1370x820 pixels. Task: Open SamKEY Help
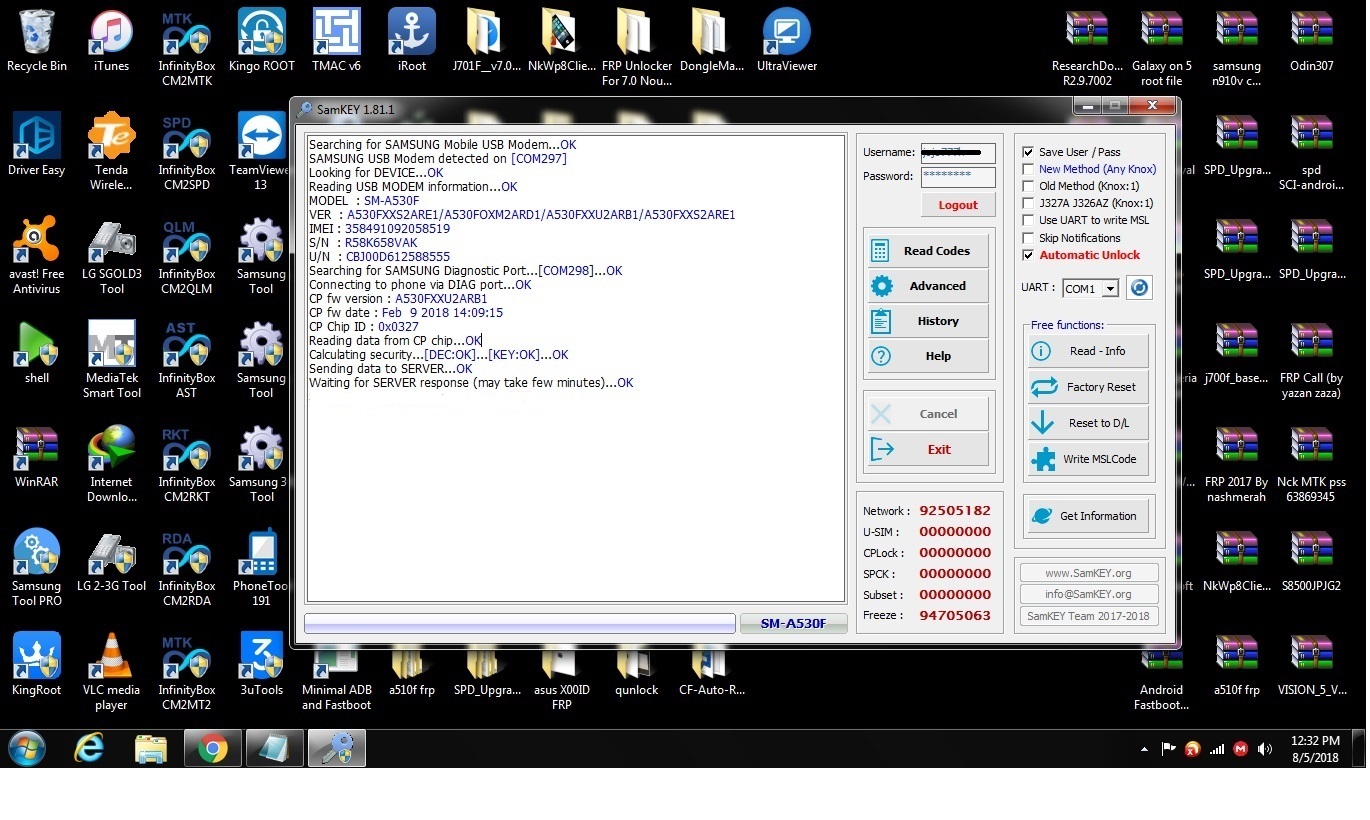pos(928,356)
